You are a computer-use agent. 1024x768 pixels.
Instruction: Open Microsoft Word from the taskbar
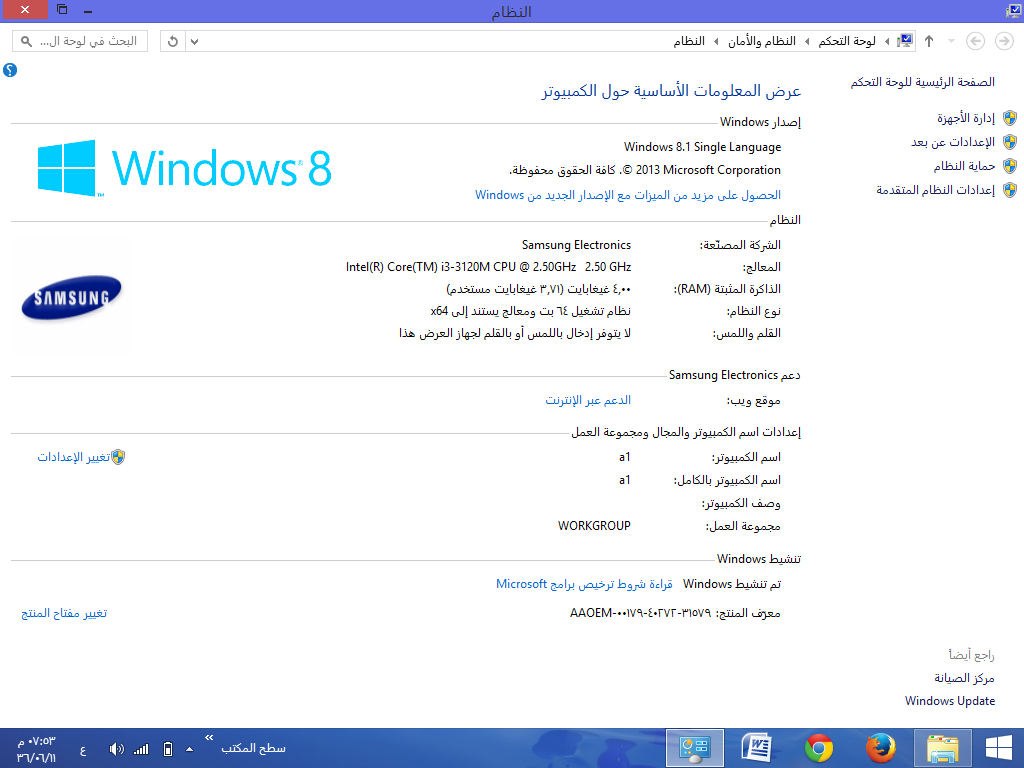click(757, 748)
